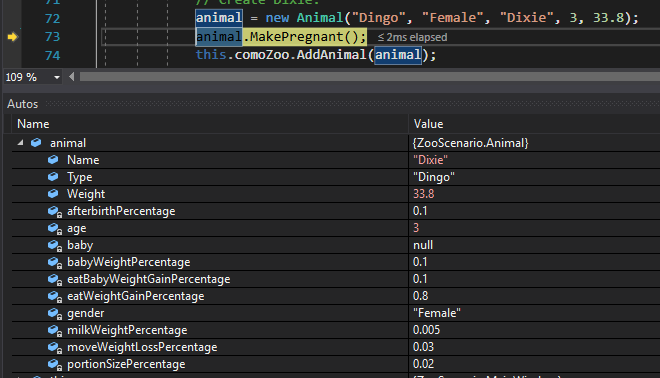Select the age field row
Image resolution: width=660 pixels, height=378 pixels.
[x=336, y=228]
